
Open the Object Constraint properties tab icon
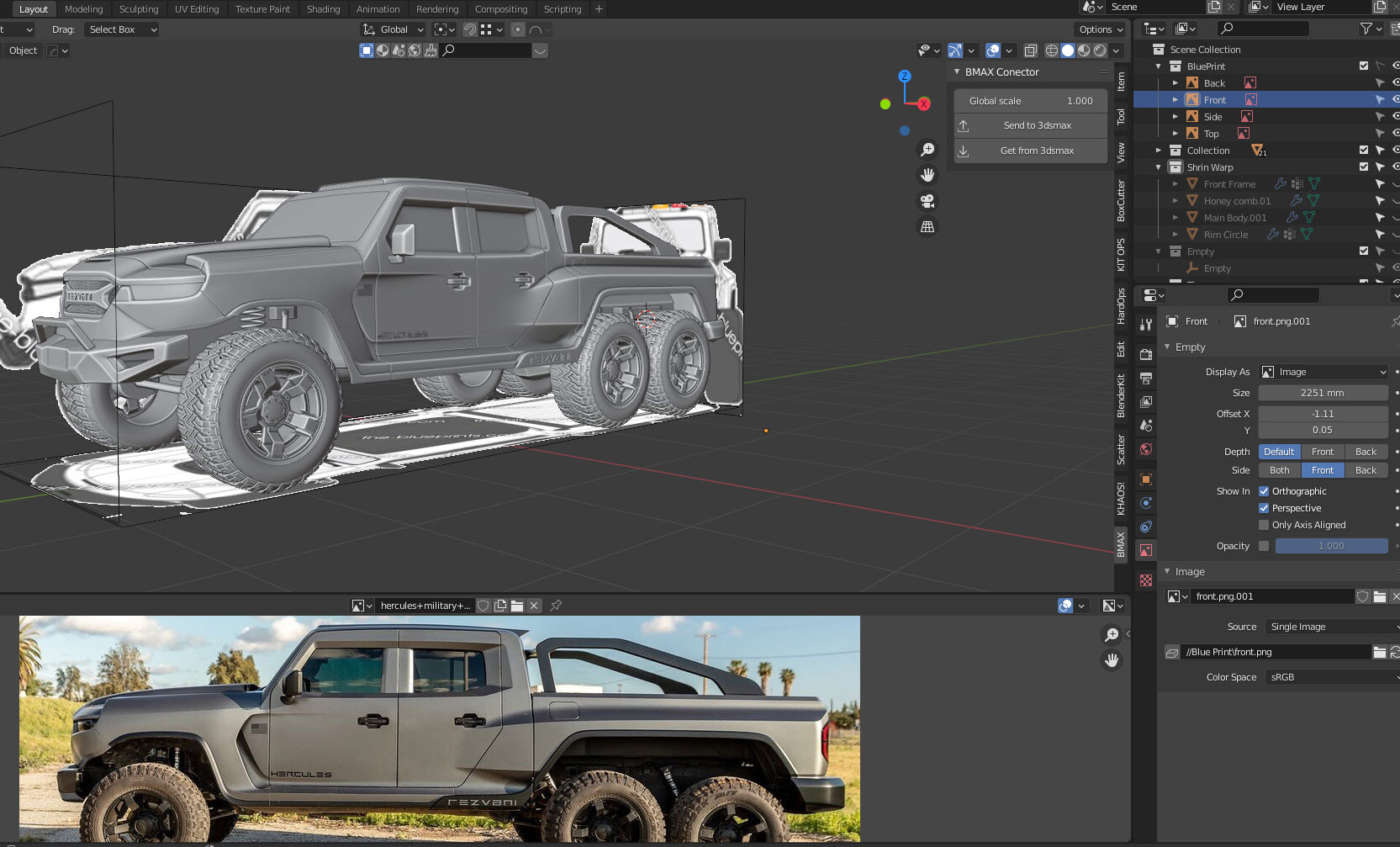(1145, 527)
